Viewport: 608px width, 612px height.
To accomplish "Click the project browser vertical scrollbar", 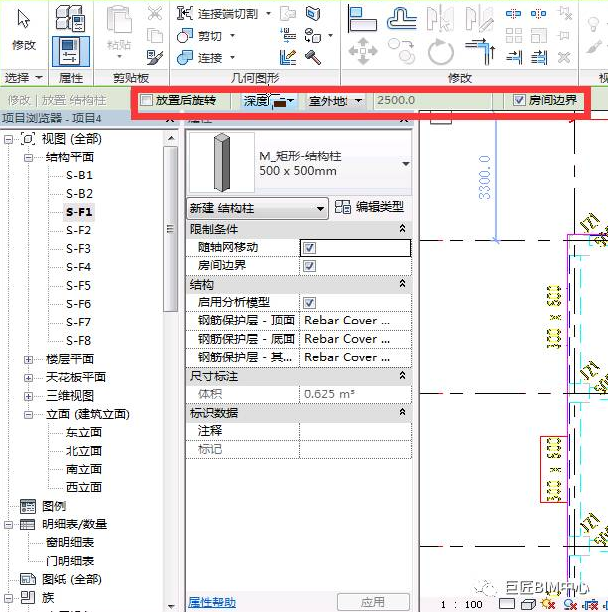I will [x=170, y=229].
